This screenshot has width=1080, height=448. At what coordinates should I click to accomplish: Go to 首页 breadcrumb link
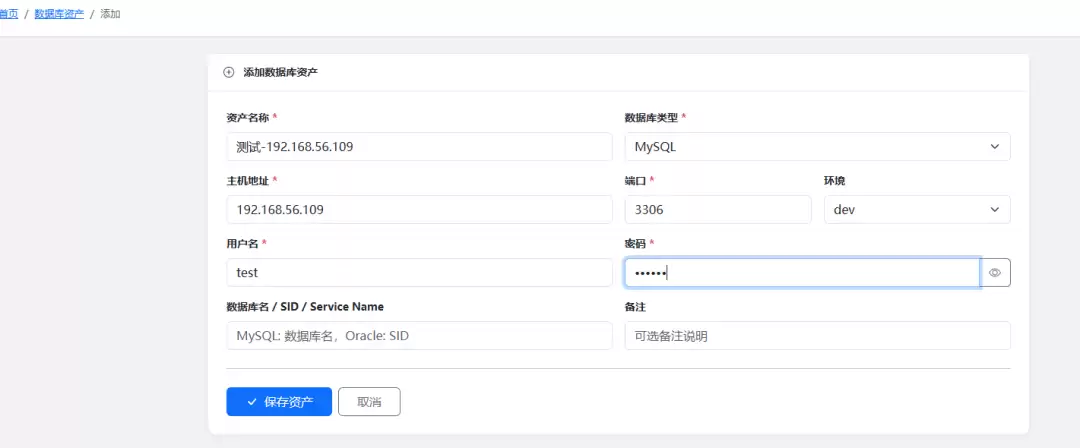9,14
